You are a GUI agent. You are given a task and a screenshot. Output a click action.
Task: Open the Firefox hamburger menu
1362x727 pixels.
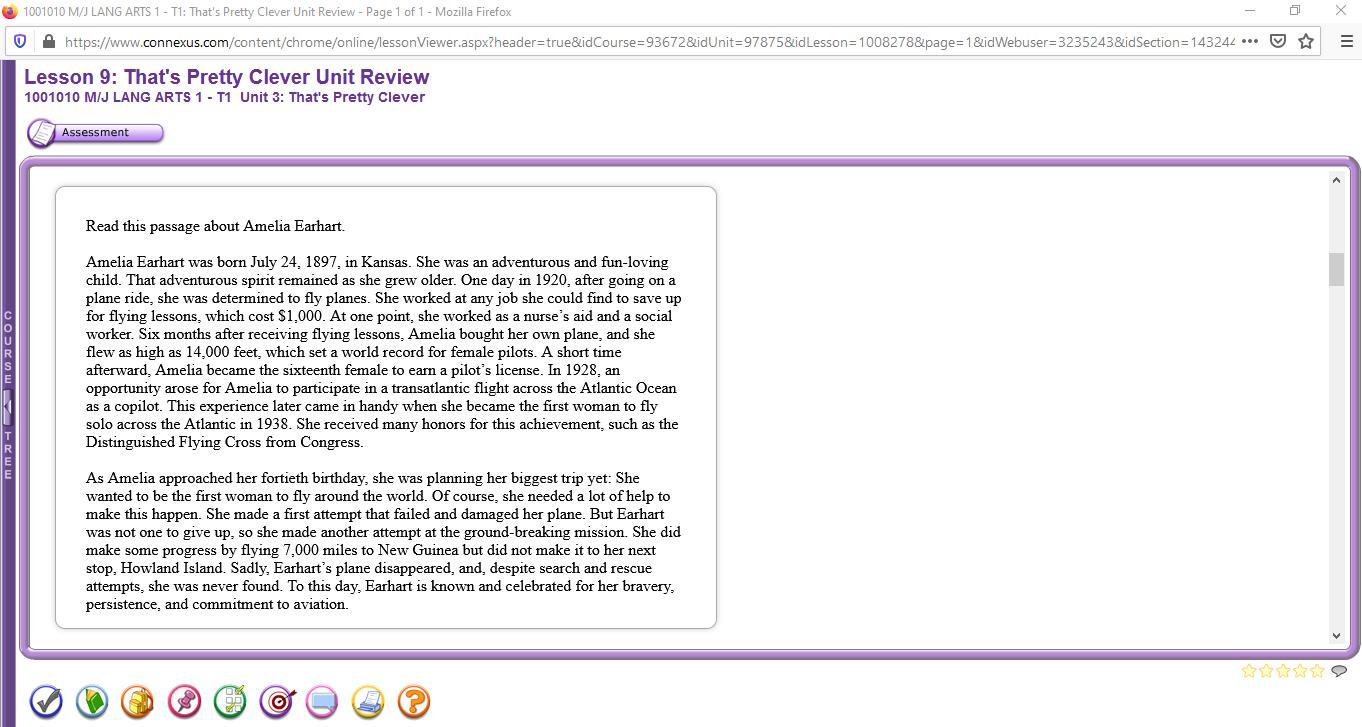coord(1346,41)
